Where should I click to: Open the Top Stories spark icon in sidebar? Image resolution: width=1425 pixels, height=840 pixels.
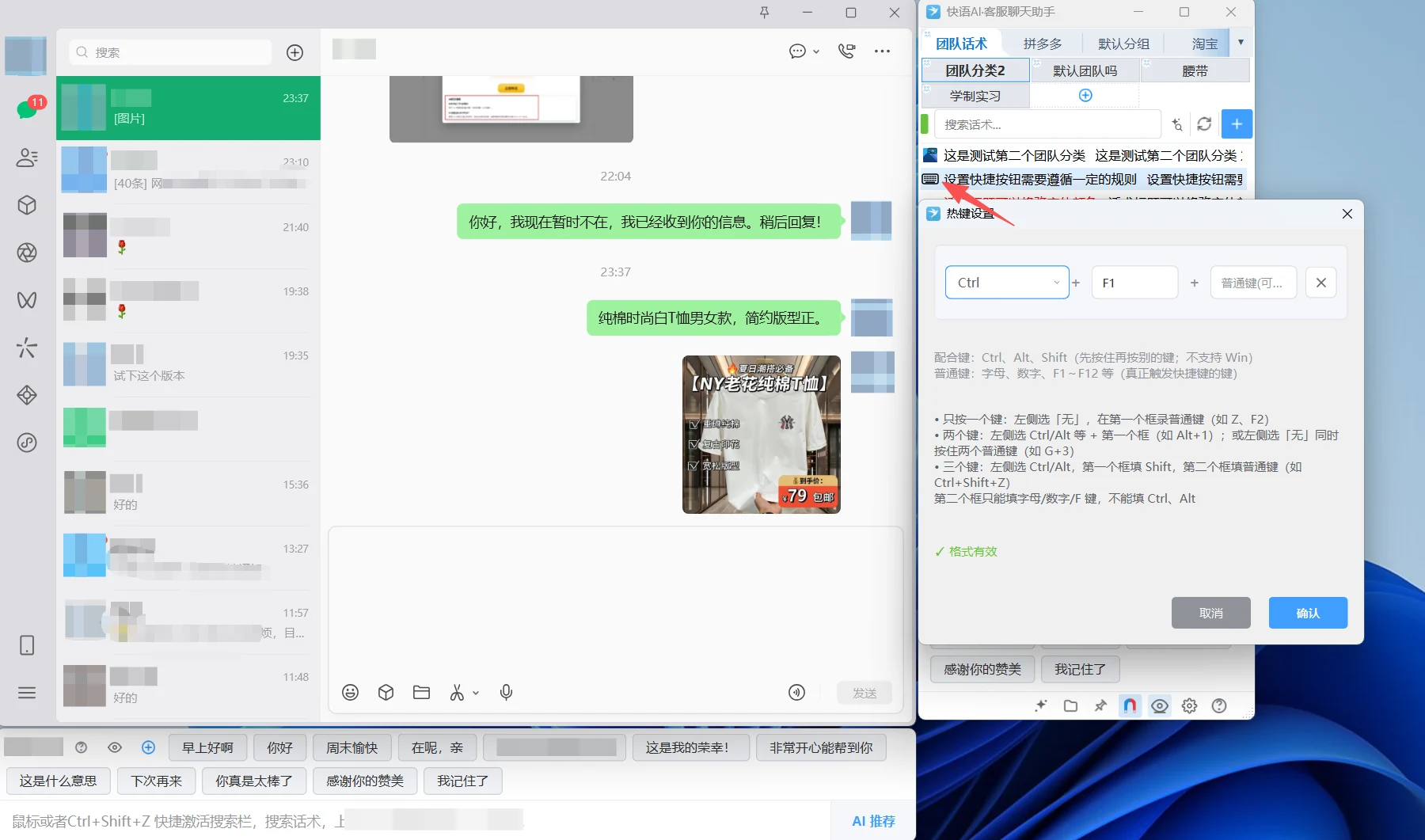tap(27, 348)
